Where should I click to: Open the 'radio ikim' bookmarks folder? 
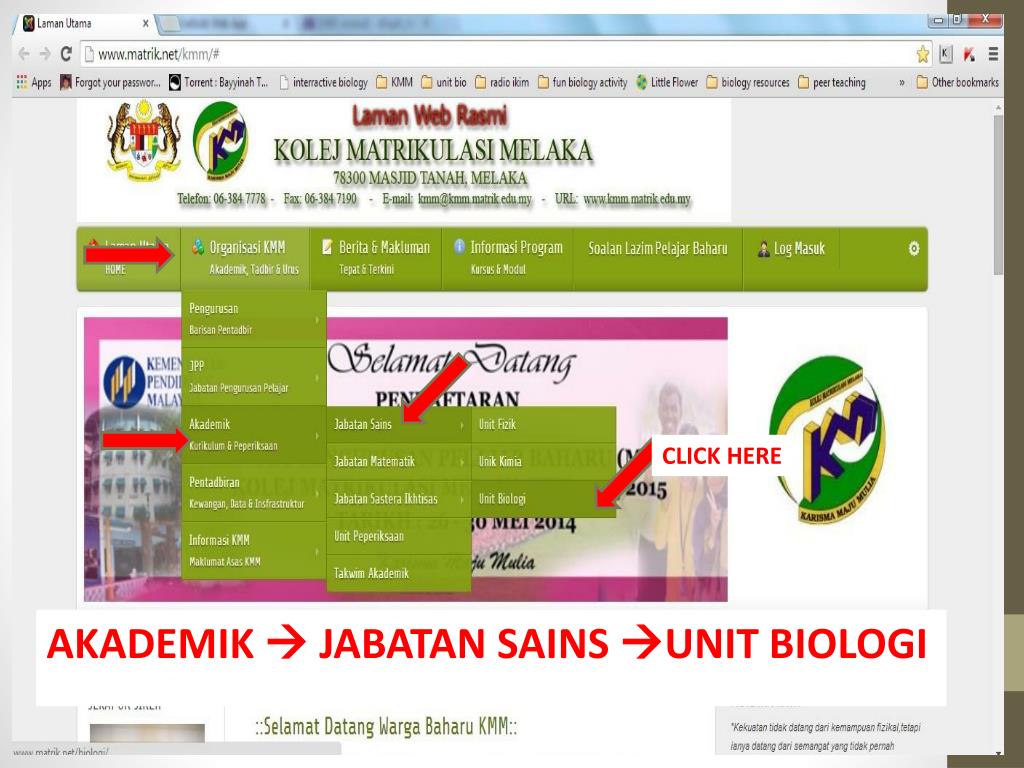coord(502,82)
